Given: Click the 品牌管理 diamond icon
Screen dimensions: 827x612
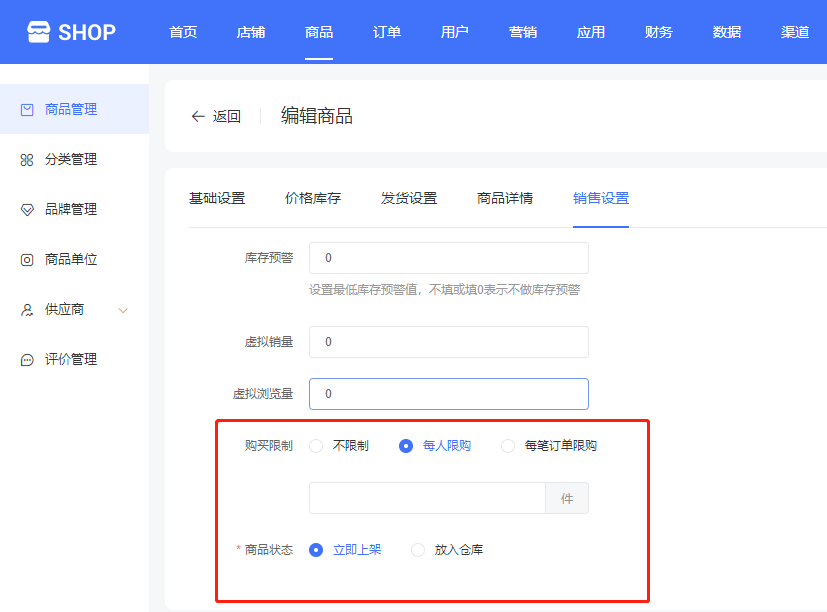Looking at the screenshot, I should pyautogui.click(x=27, y=210).
